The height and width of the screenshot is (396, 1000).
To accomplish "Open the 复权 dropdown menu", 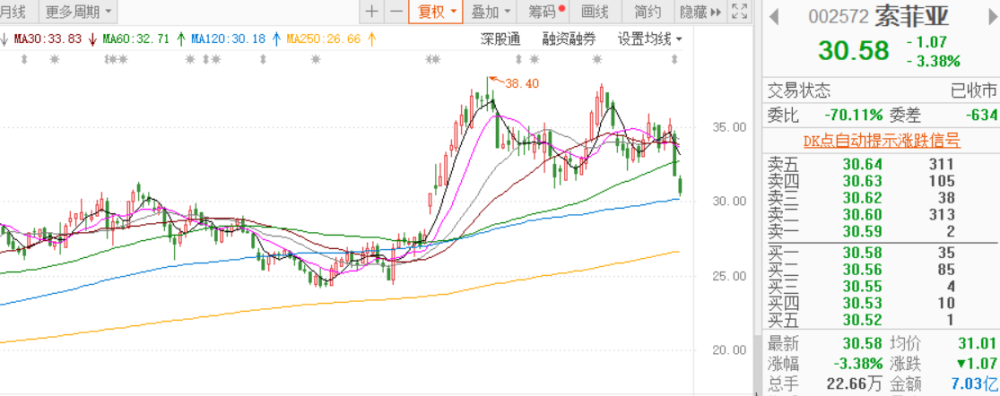I will pyautogui.click(x=436, y=11).
